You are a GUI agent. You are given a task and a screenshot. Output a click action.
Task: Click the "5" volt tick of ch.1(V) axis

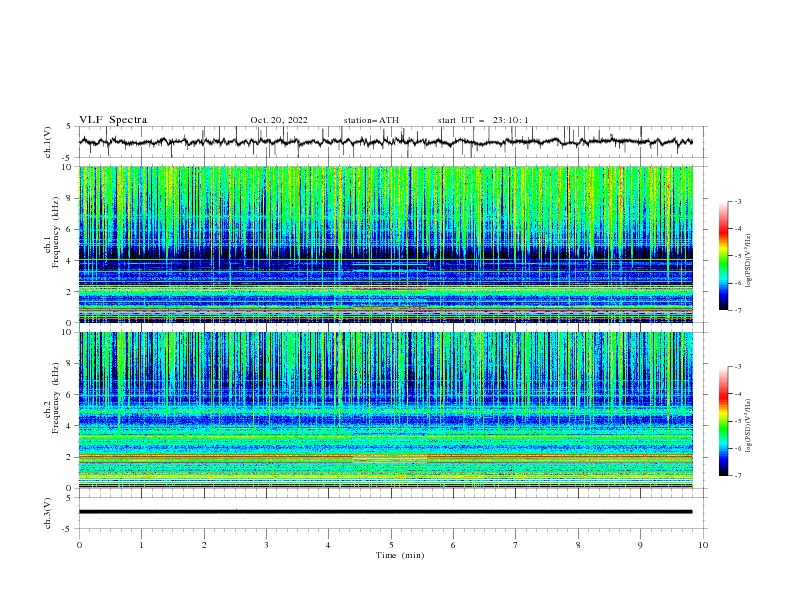pyautogui.click(x=69, y=126)
